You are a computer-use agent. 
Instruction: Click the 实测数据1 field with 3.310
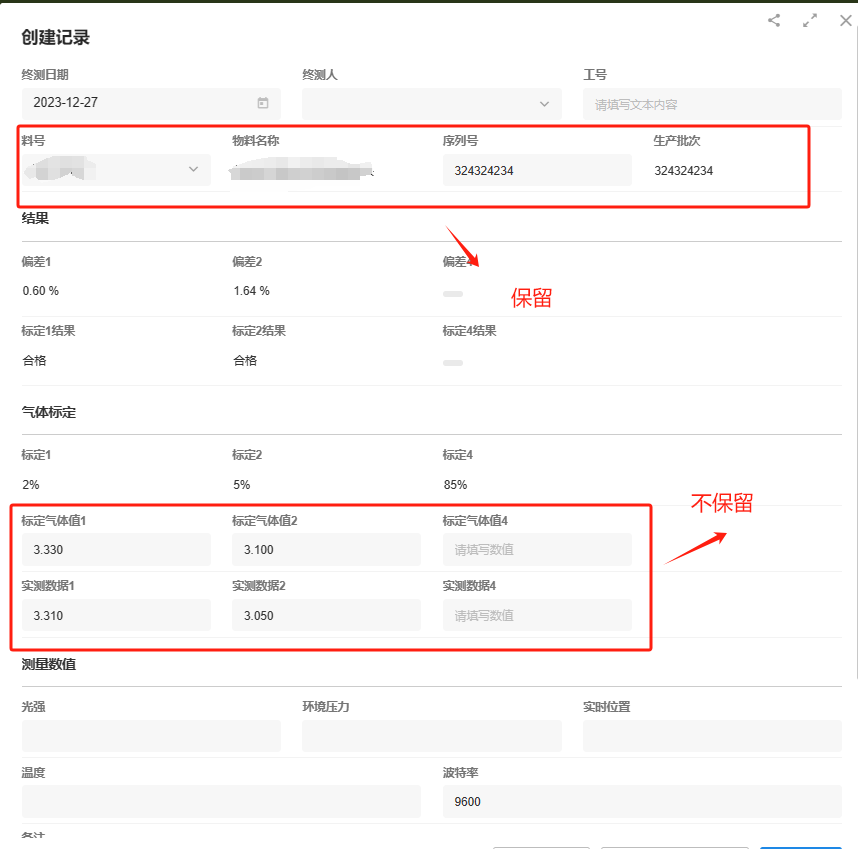(x=116, y=615)
